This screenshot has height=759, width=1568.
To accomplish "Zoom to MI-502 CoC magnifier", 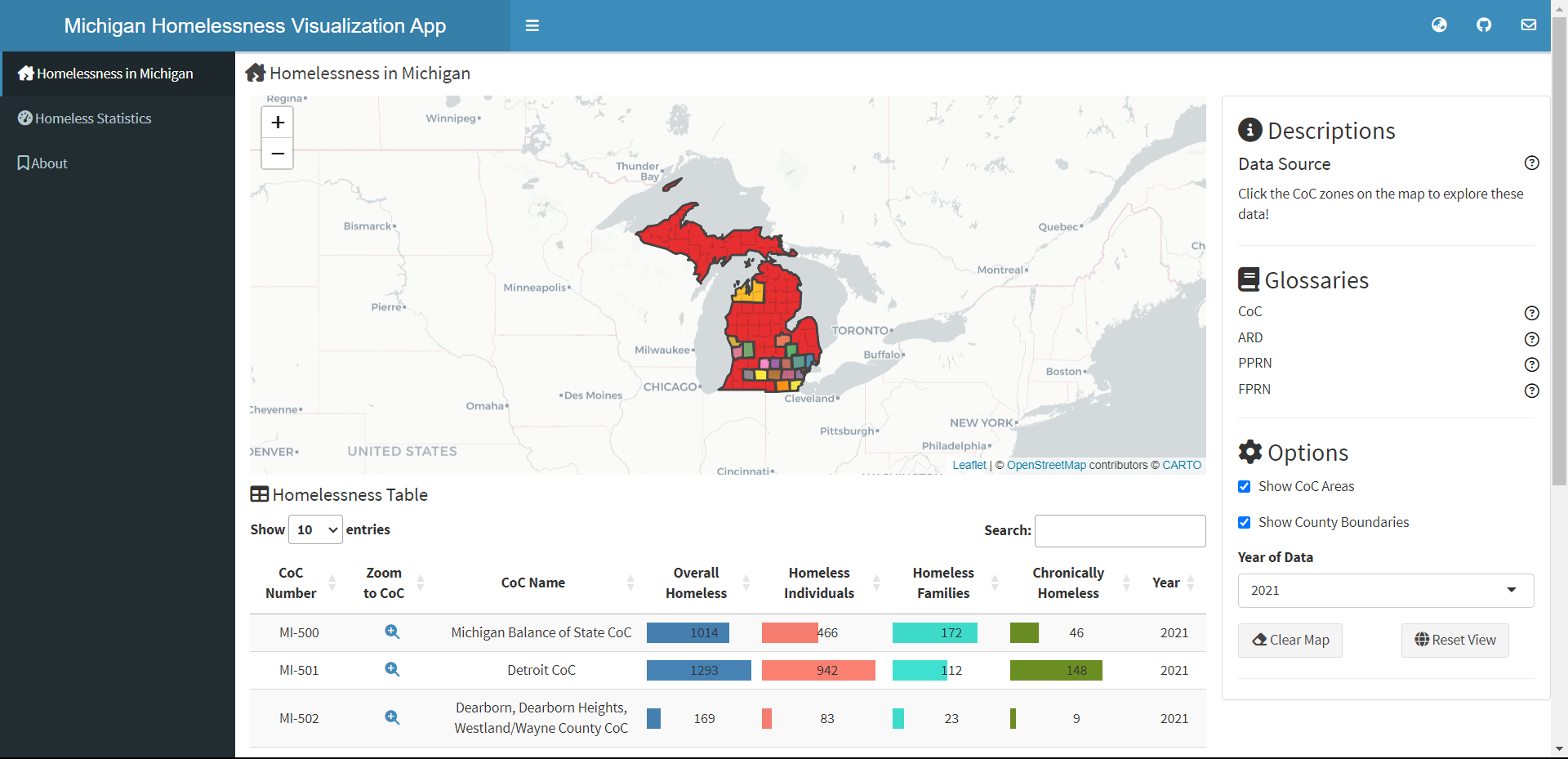I will [x=392, y=717].
